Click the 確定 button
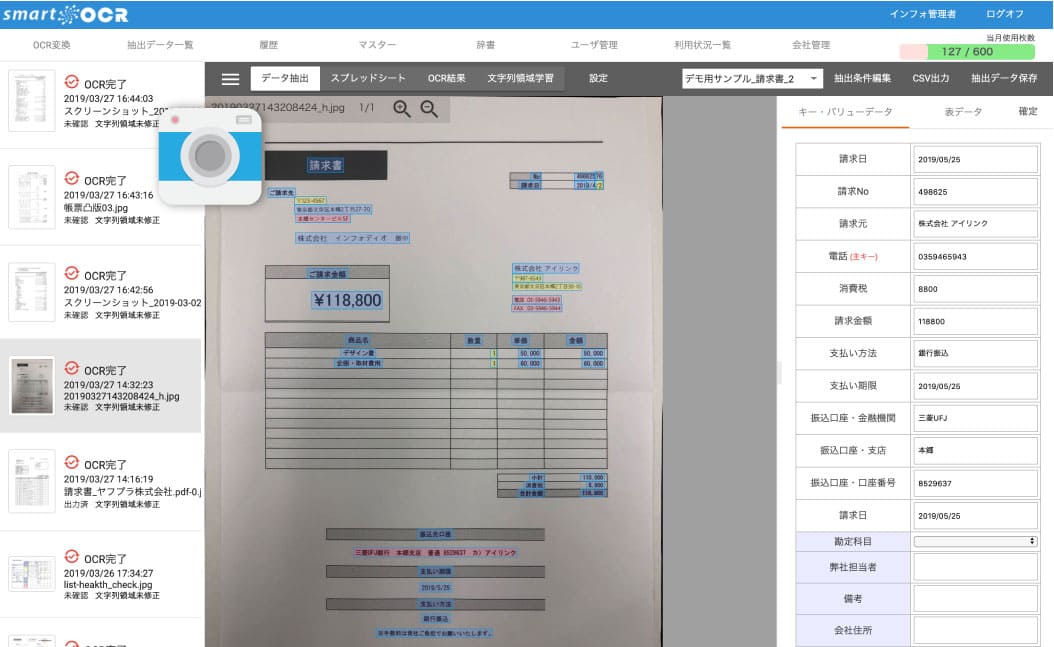This screenshot has height=647, width=1054. coord(1028,112)
